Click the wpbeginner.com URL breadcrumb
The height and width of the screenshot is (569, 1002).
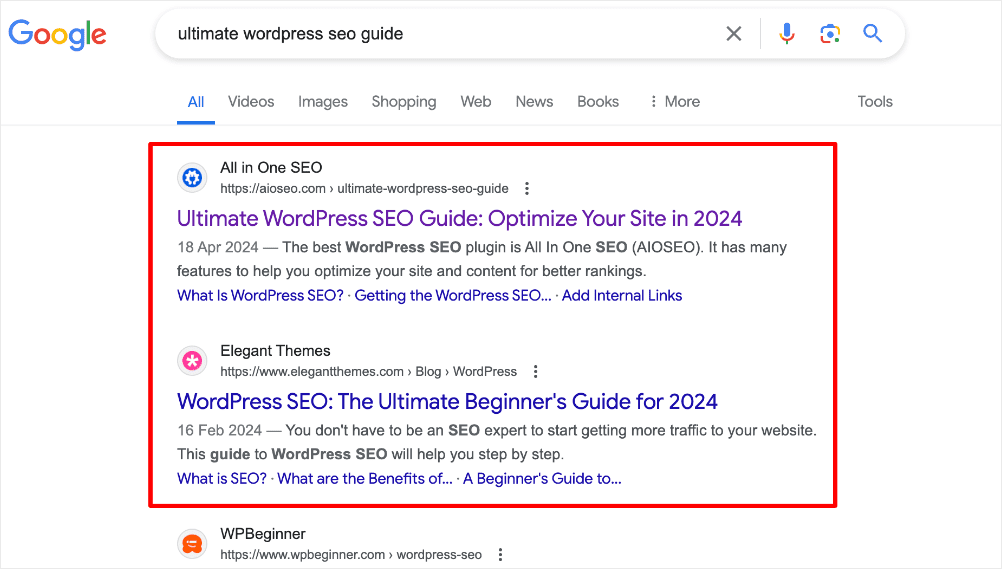point(351,554)
